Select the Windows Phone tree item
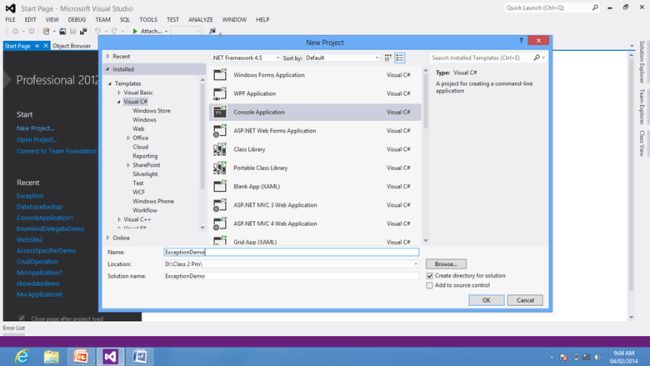This screenshot has height=366, width=650. pyautogui.click(x=153, y=201)
